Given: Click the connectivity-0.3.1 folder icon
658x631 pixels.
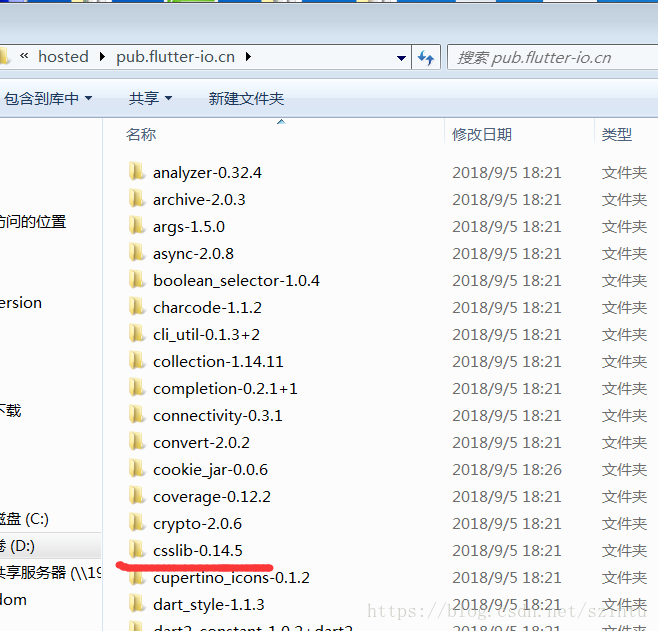Looking at the screenshot, I should pyautogui.click(x=137, y=415).
